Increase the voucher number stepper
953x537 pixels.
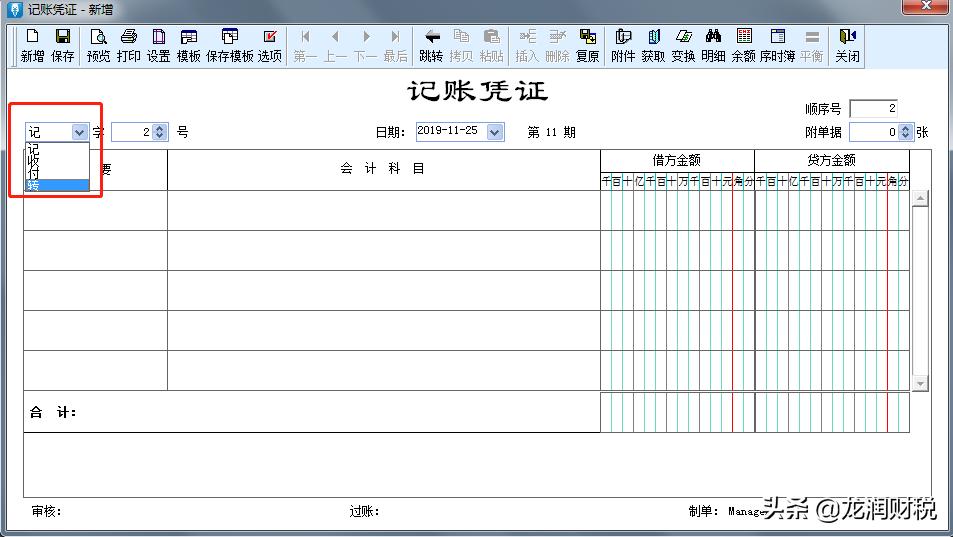[x=160, y=128]
